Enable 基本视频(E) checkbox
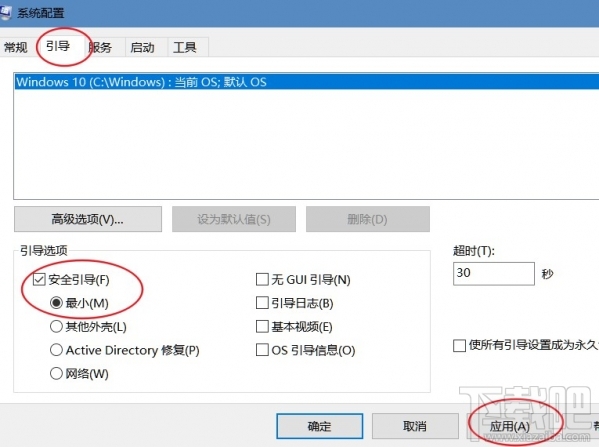Screen dimensions: 599x447 262,327
